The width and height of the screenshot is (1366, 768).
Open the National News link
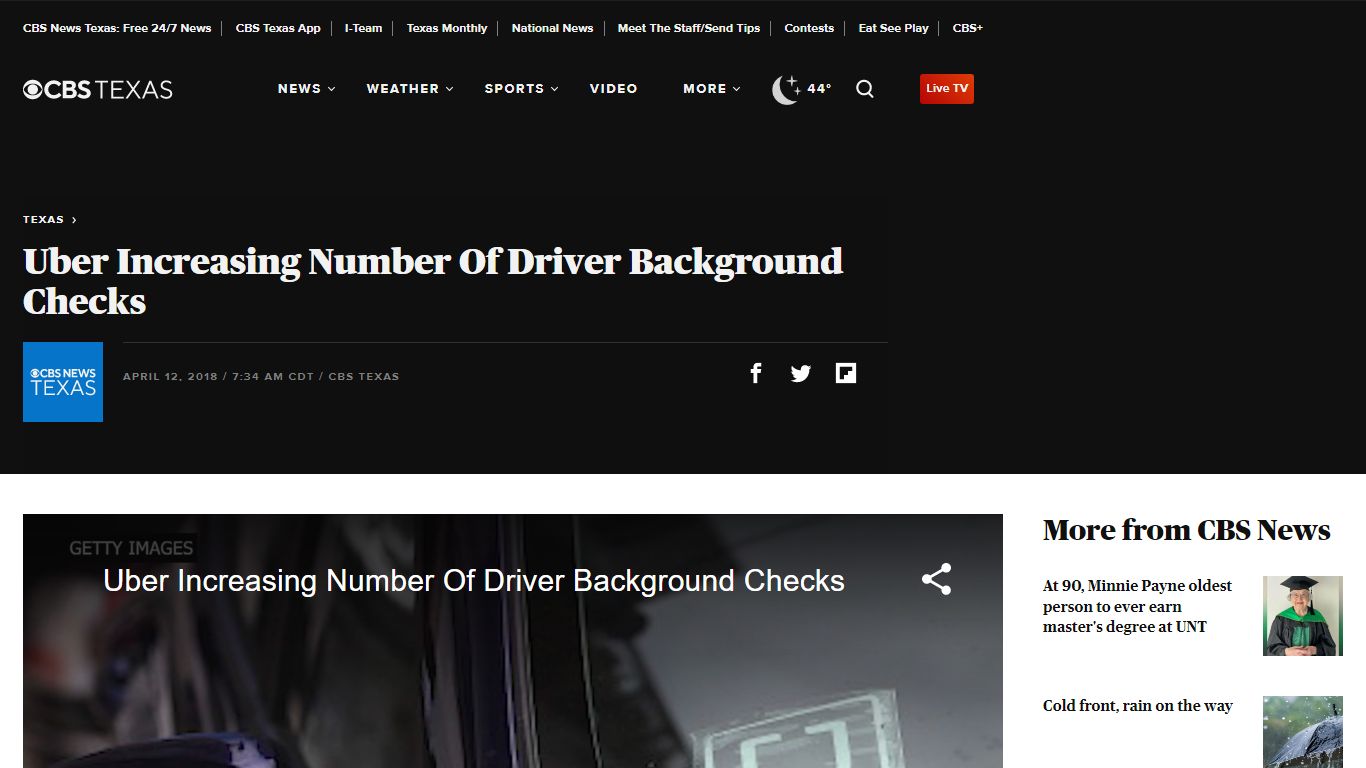552,28
